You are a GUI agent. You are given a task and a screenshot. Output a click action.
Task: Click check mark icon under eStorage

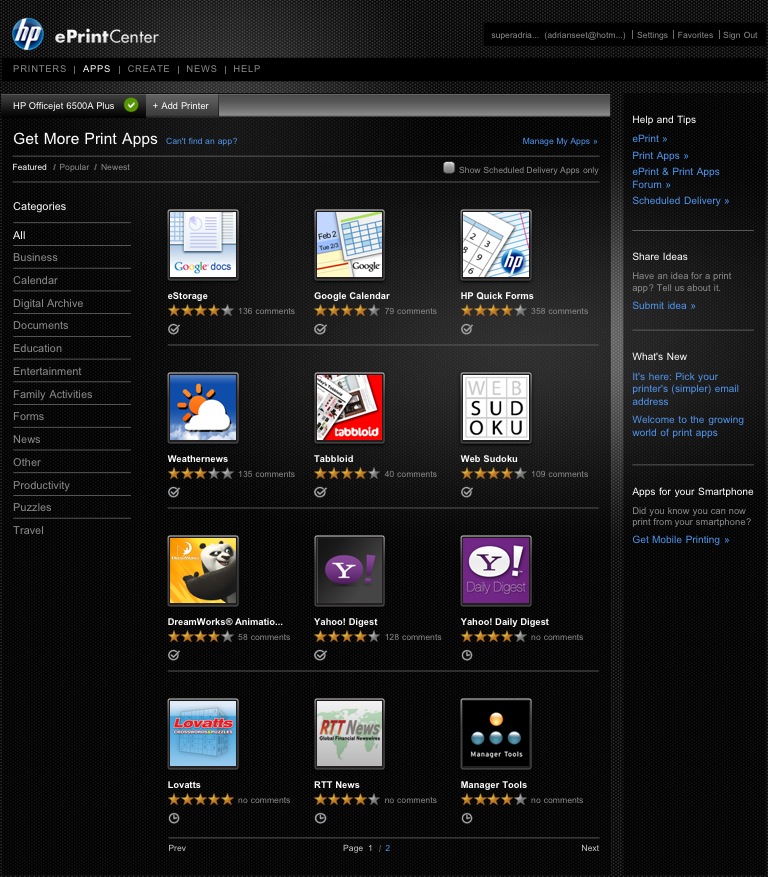(174, 329)
